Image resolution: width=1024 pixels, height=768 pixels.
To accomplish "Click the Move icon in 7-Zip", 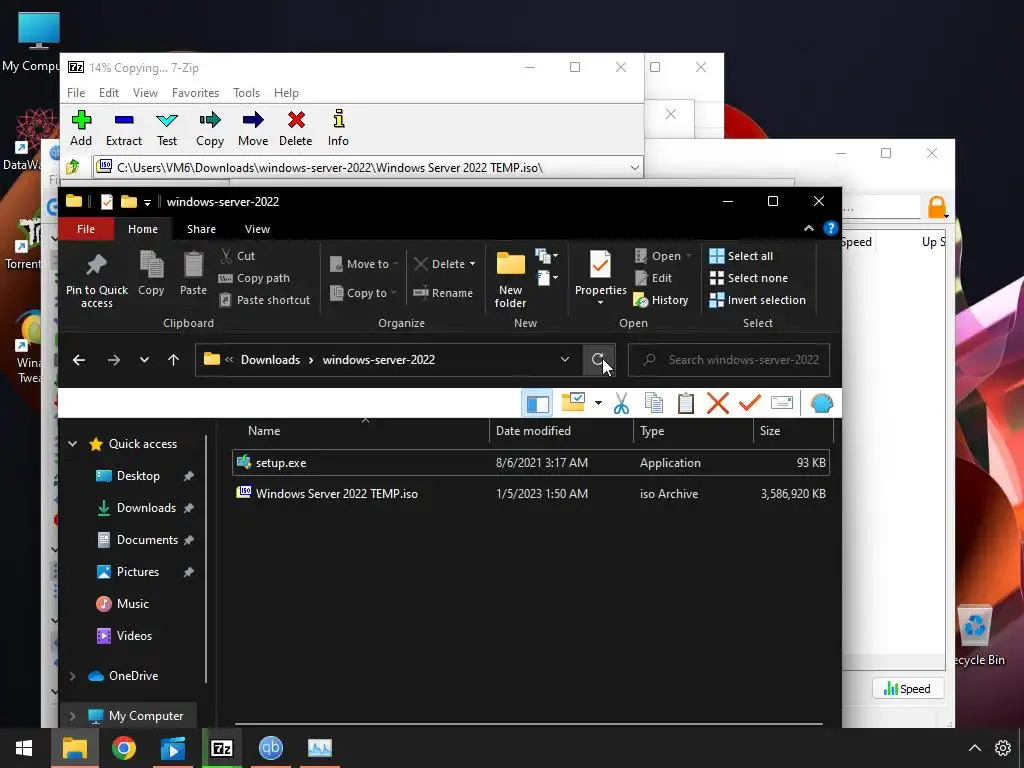I will point(253,120).
